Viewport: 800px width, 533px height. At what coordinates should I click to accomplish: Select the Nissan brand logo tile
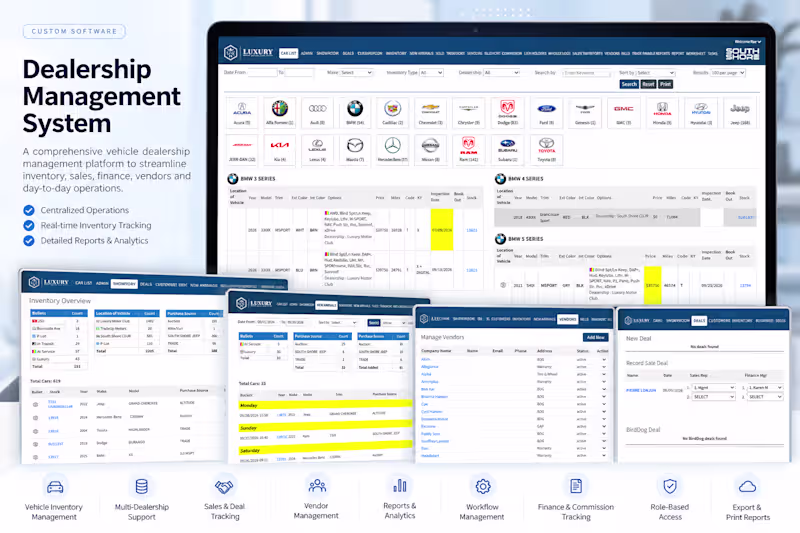click(x=431, y=149)
